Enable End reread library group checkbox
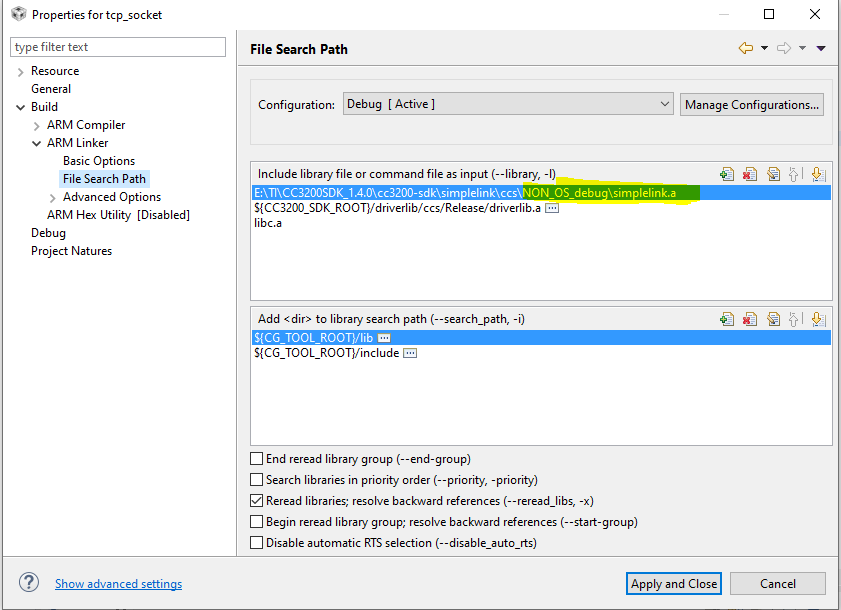841x610 pixels. point(257,459)
